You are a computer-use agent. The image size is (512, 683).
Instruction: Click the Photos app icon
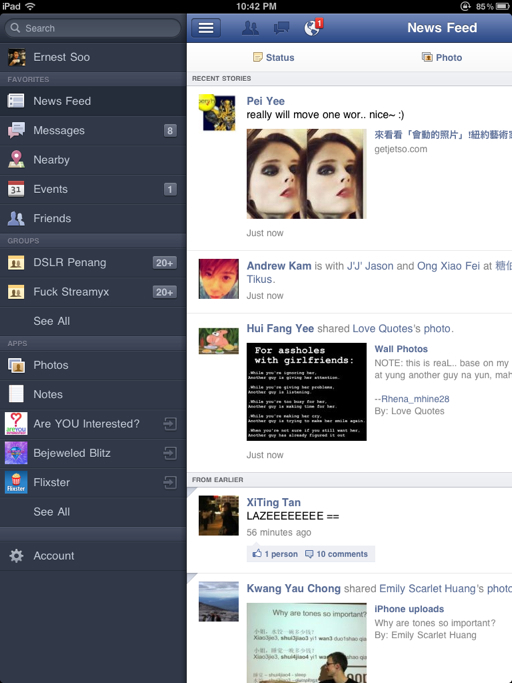[16, 365]
